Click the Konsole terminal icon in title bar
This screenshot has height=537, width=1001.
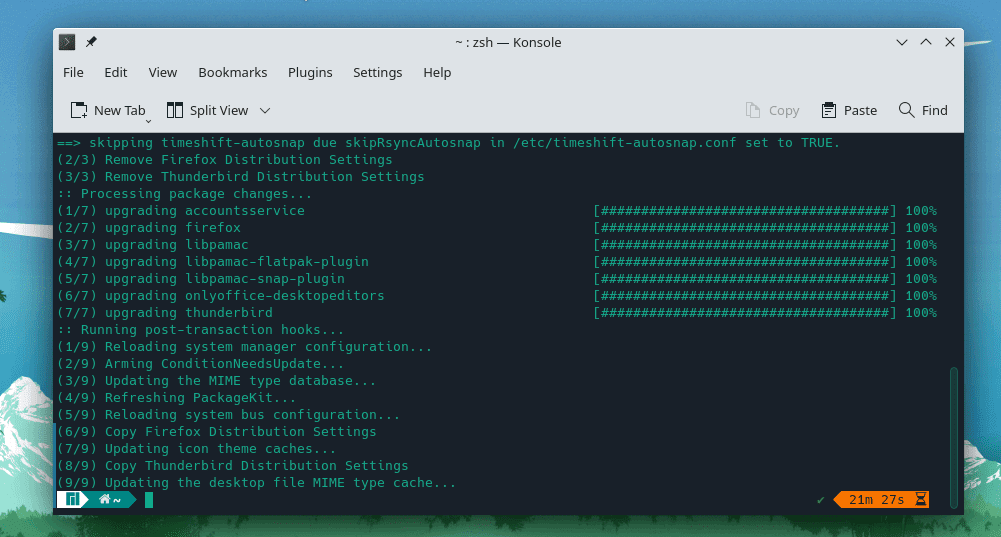tap(67, 42)
